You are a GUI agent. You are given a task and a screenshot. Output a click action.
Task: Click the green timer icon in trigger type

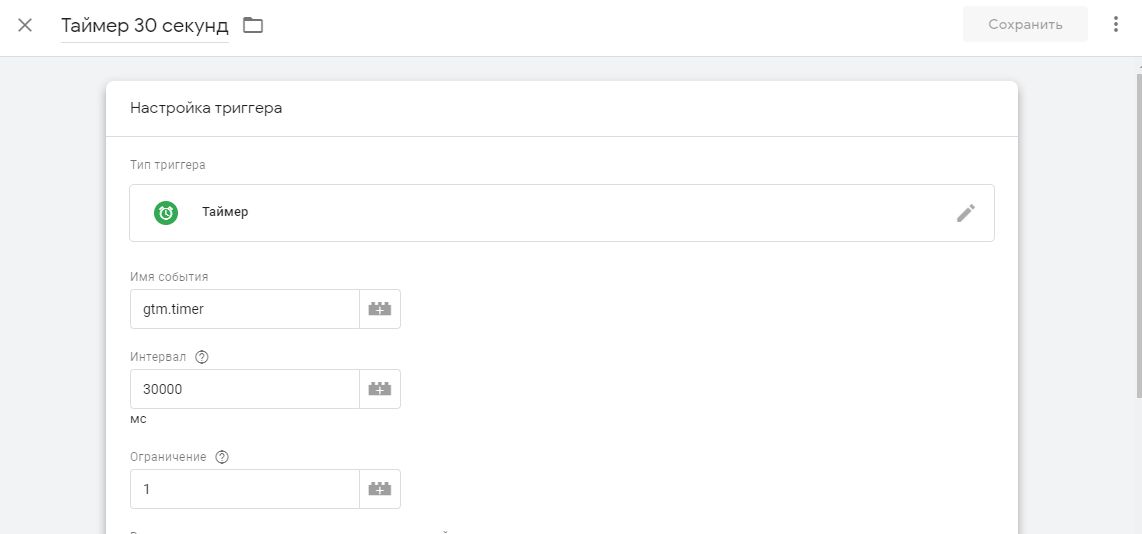pos(166,212)
